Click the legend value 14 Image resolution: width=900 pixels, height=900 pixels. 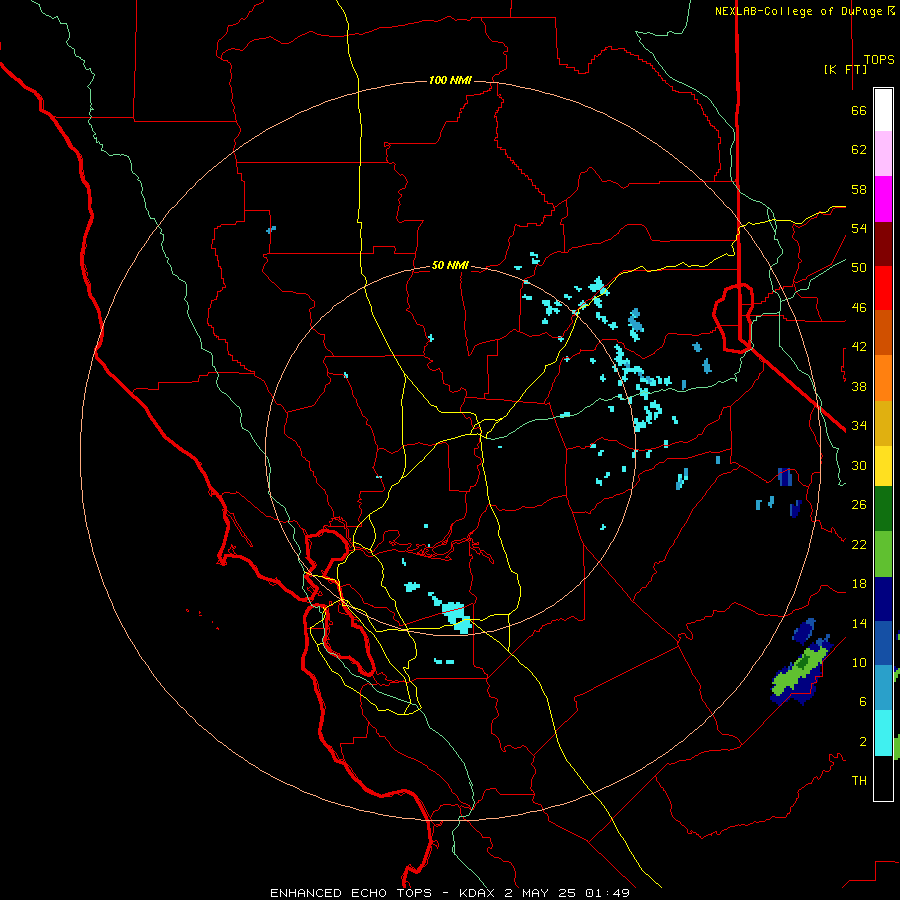859,623
